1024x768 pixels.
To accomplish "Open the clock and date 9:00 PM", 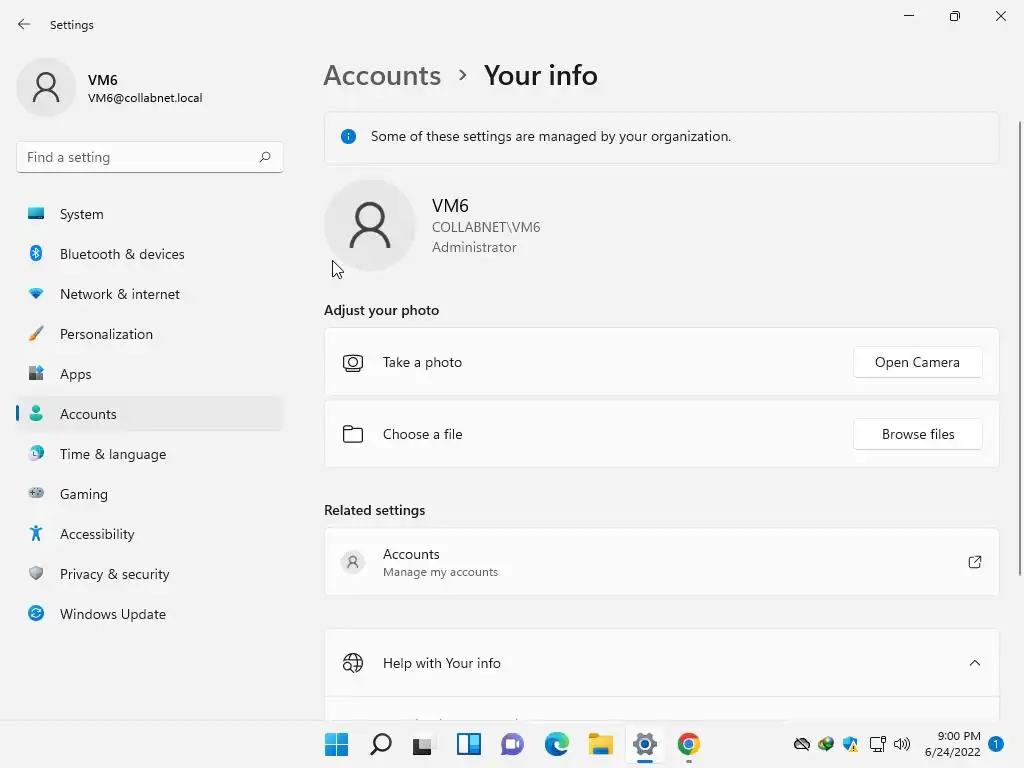I will (952, 744).
